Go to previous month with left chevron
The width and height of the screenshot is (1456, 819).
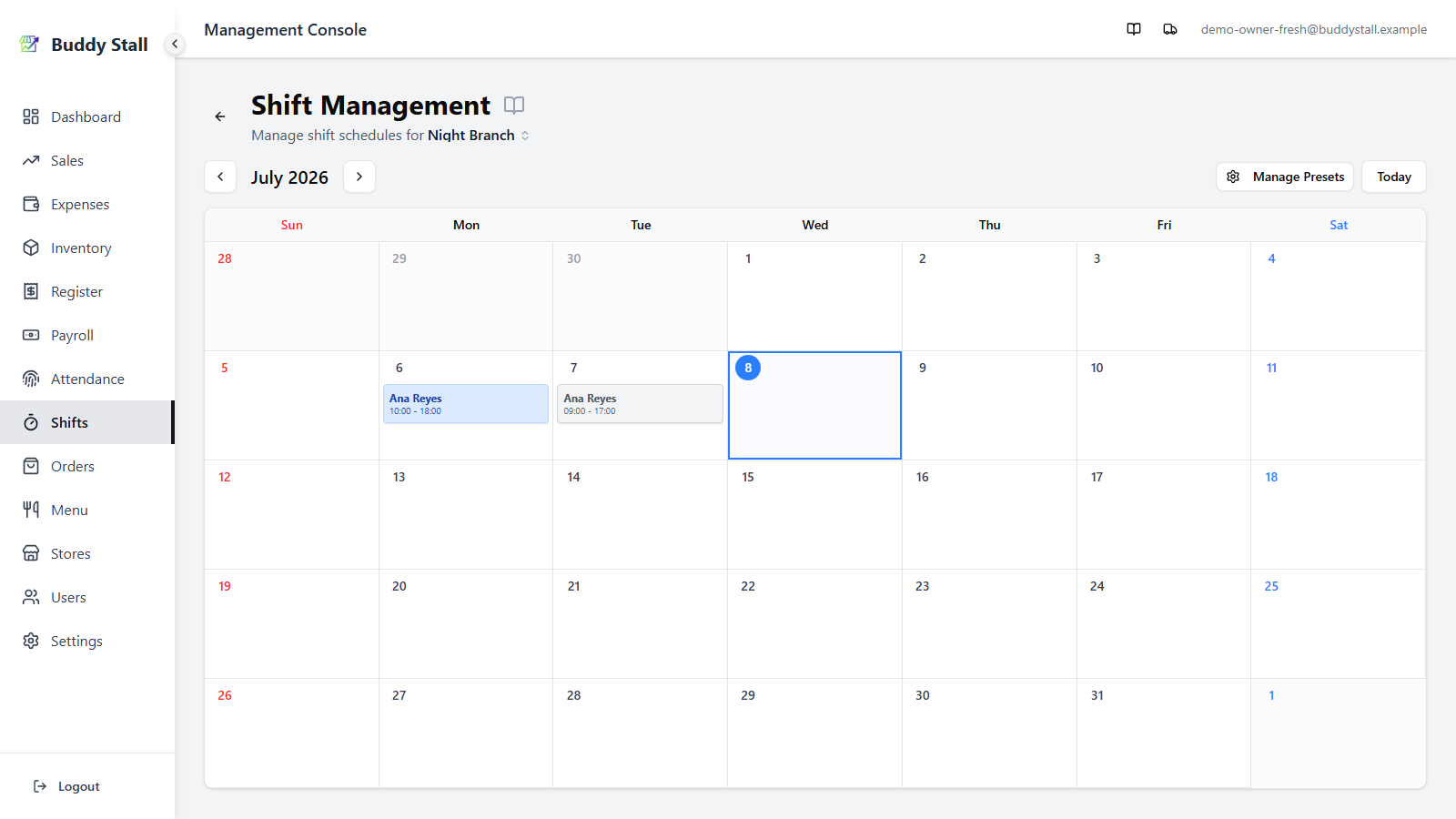[x=220, y=177]
